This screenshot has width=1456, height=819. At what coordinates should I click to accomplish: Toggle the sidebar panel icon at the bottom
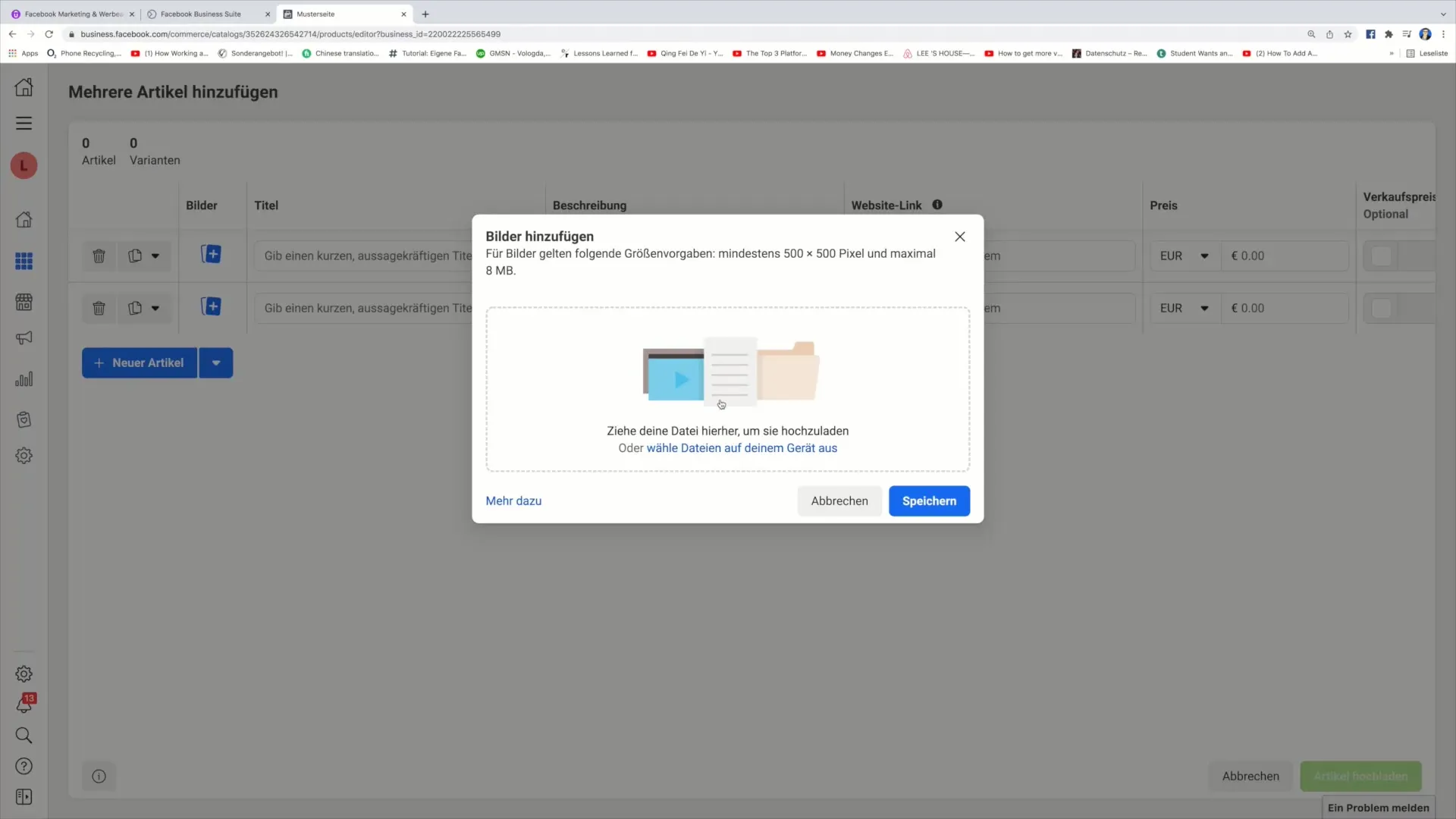24,797
